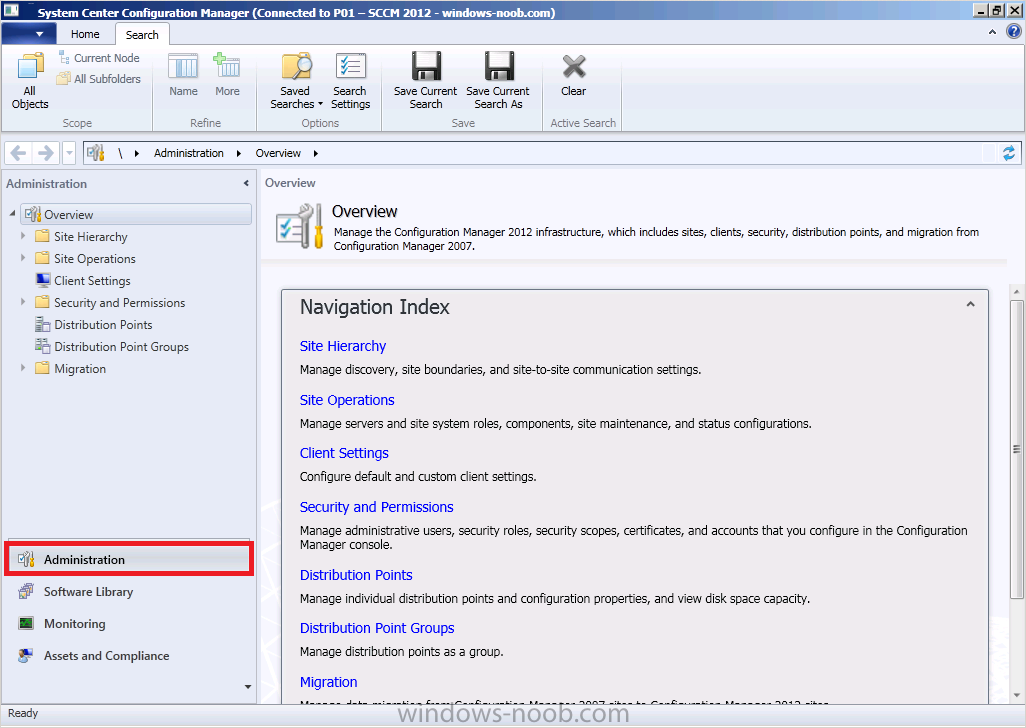Click the More refine criteria icon
Viewport: 1026px width, 728px height.
tap(227, 75)
